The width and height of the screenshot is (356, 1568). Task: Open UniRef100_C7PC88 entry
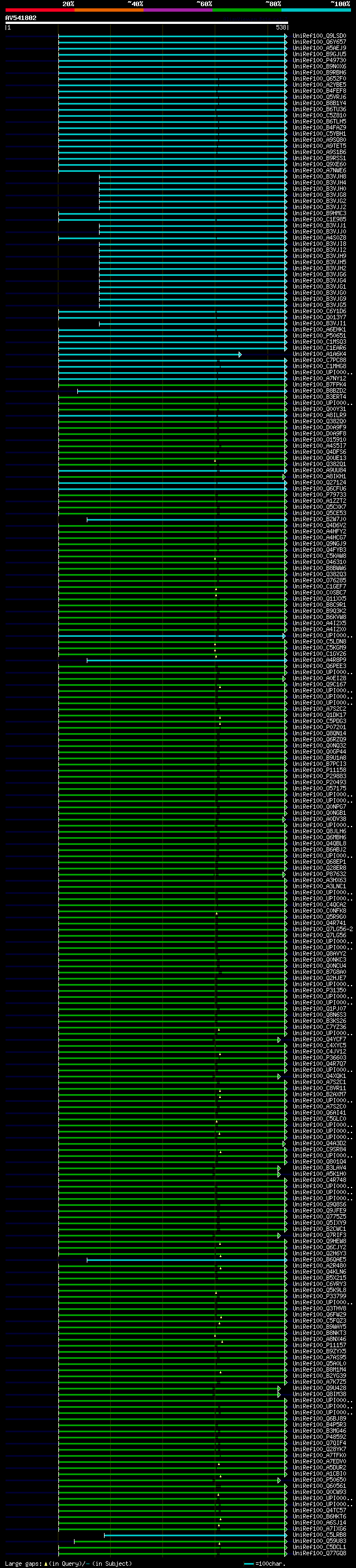click(319, 360)
